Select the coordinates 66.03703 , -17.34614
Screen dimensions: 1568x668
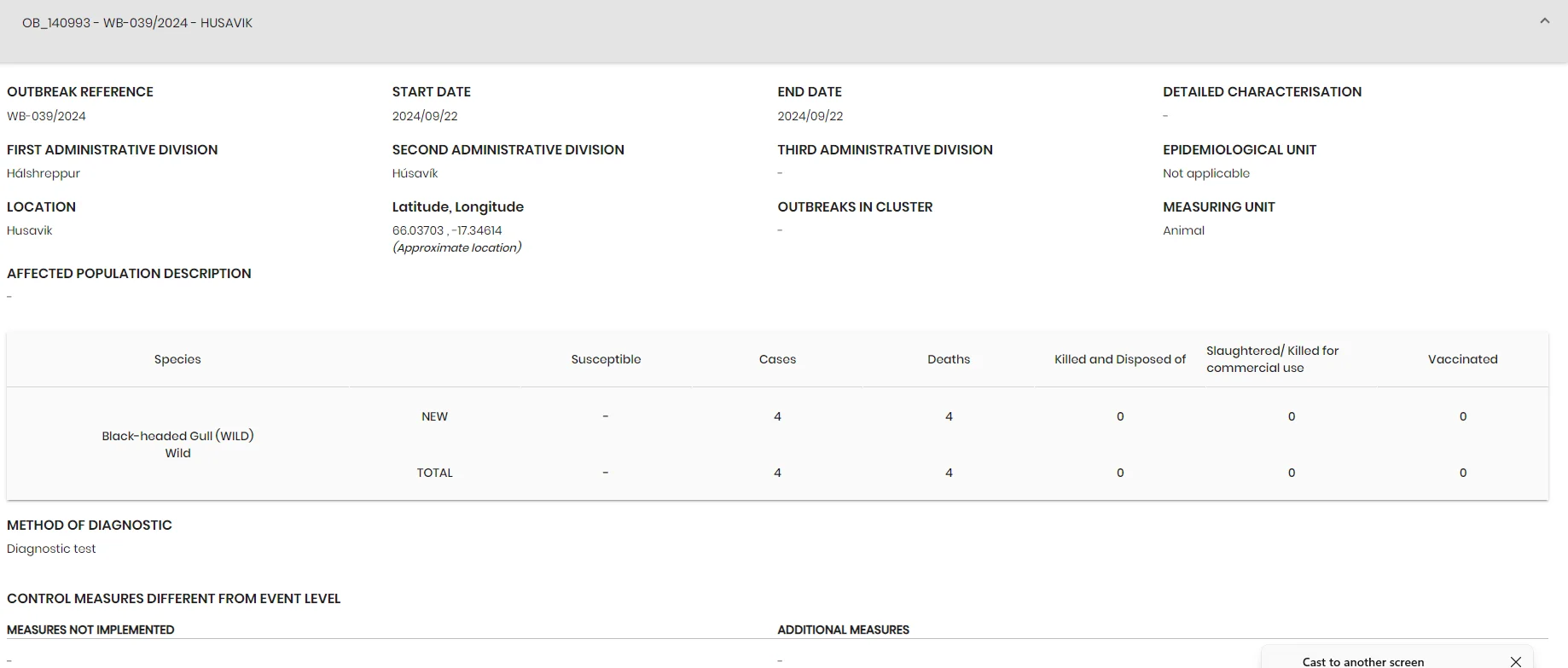447,230
